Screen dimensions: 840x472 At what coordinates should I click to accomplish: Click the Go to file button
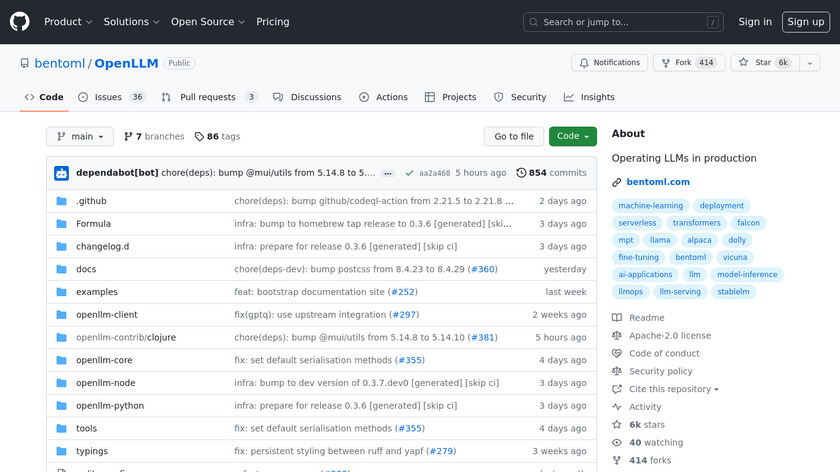click(x=514, y=137)
